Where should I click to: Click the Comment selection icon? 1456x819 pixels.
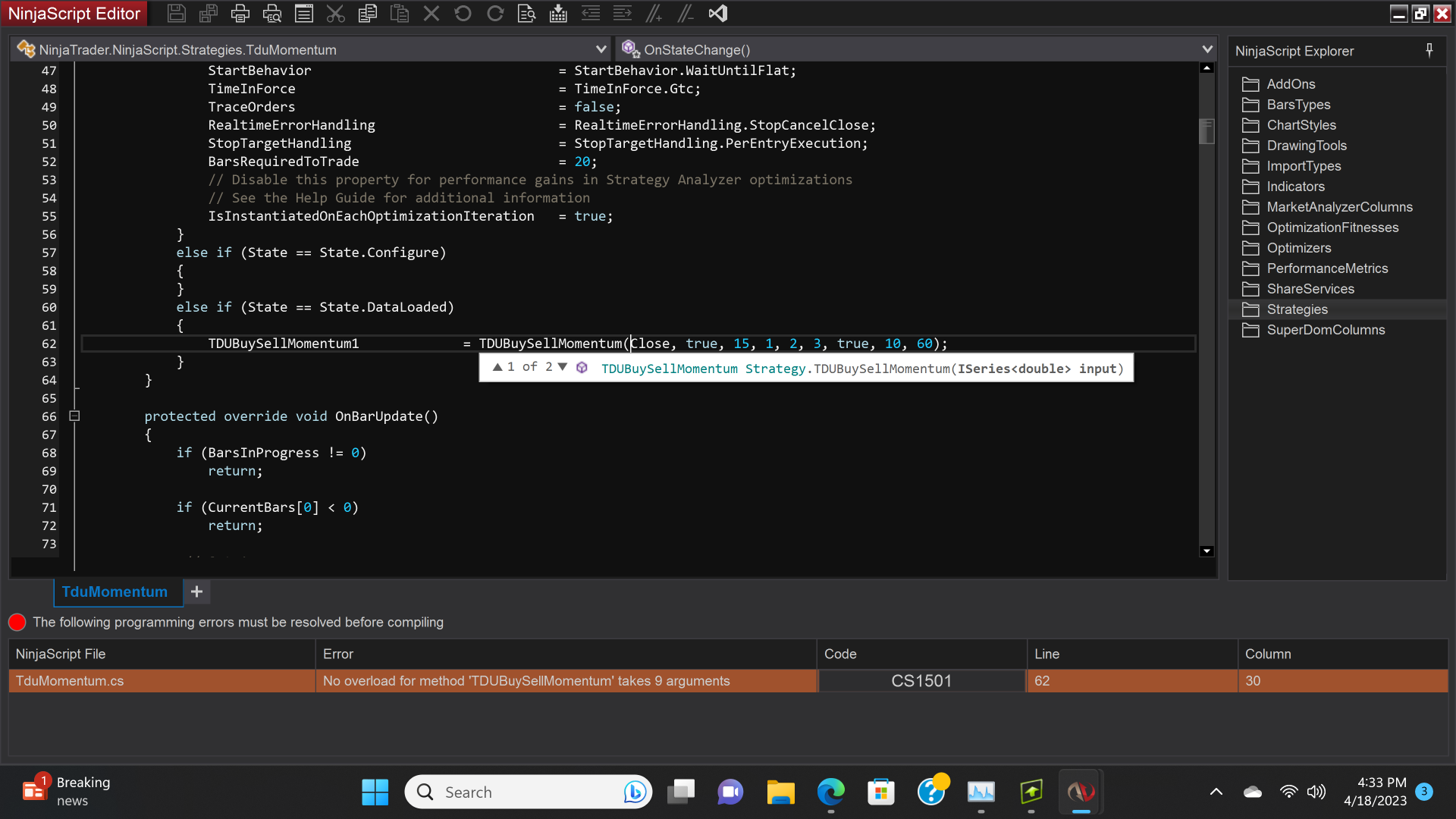tap(654, 13)
